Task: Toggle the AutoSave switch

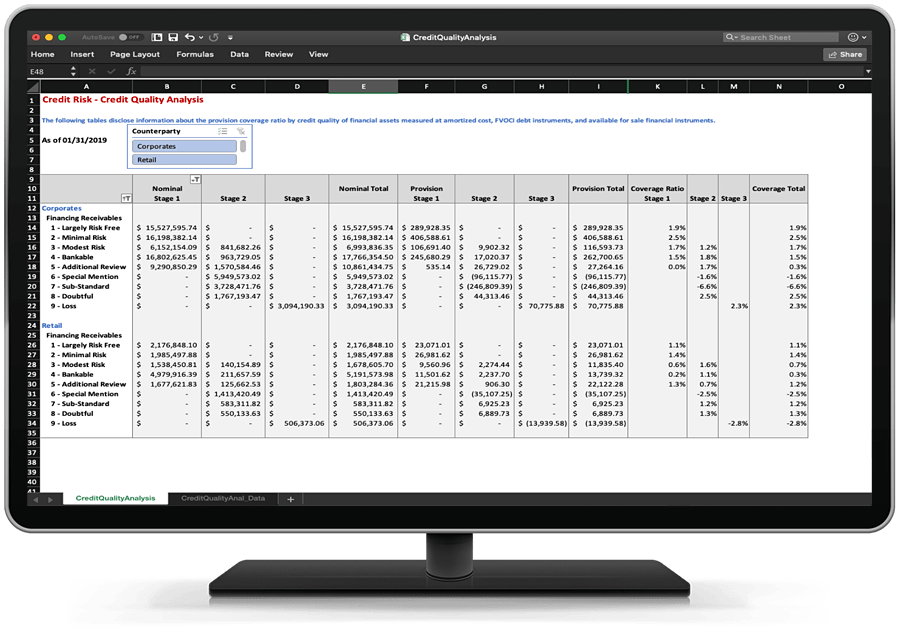Action: [130, 37]
